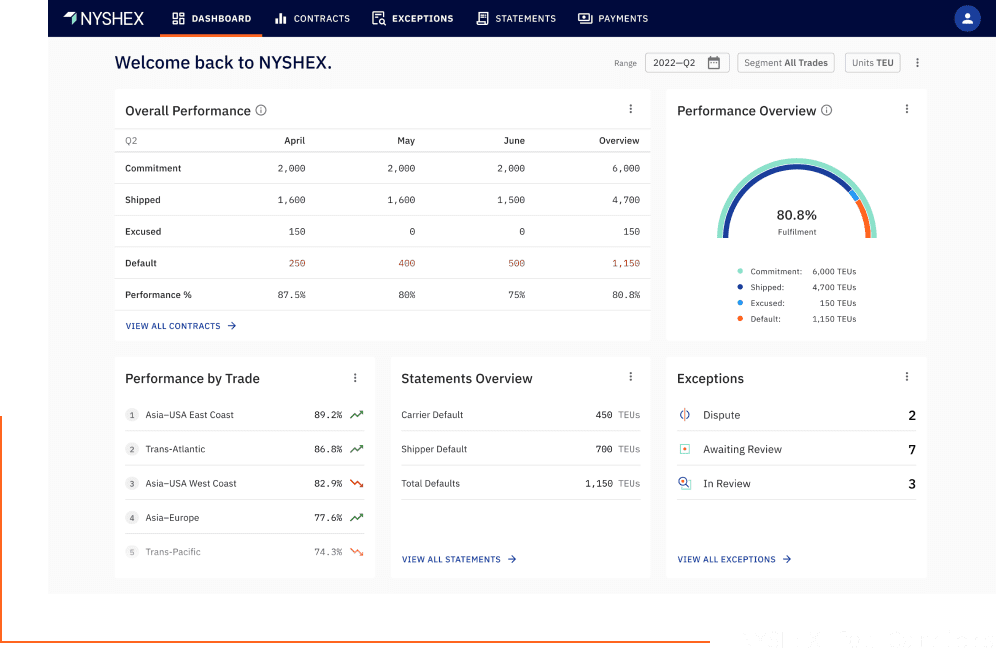Click the Commitment row label
Image resolution: width=996 pixels, height=656 pixels.
153,168
